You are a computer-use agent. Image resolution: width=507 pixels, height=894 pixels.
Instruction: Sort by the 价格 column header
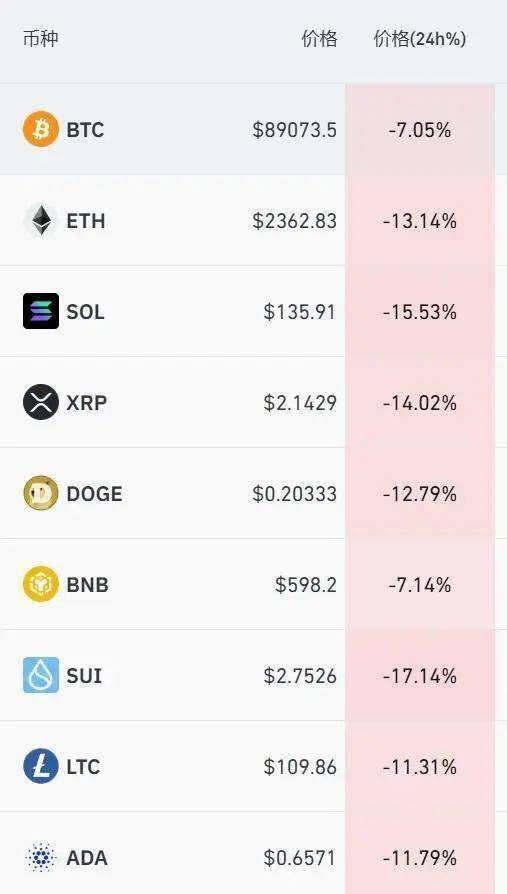(x=319, y=39)
